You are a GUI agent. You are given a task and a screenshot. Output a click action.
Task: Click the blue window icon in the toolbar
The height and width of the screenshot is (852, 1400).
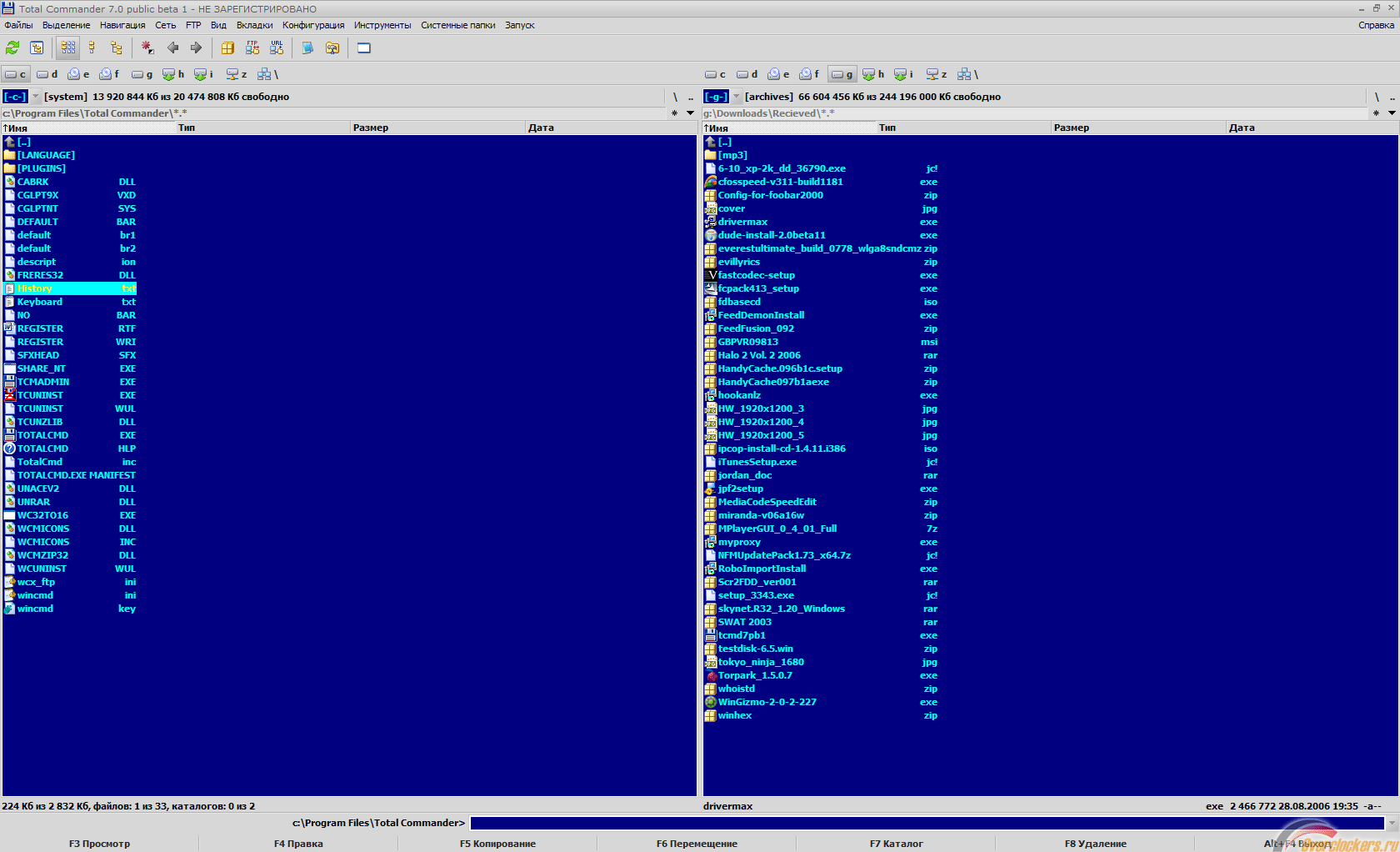click(364, 48)
